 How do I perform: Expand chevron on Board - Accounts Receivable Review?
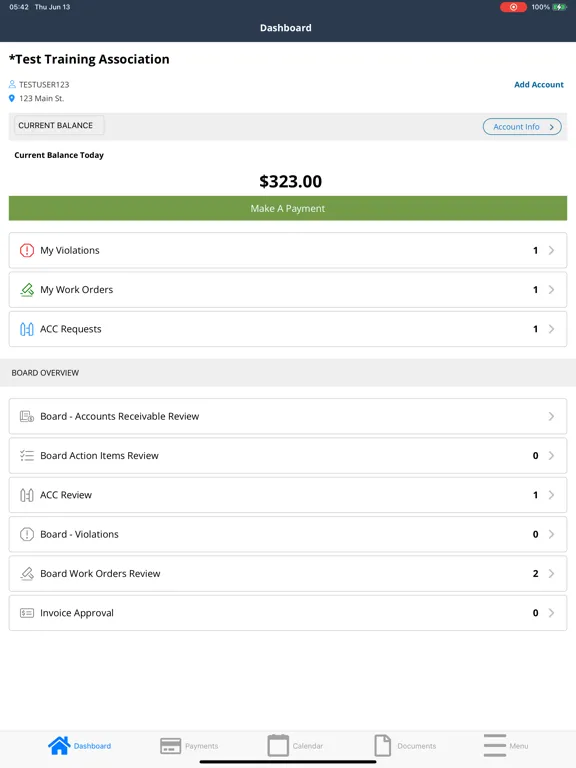click(x=551, y=416)
